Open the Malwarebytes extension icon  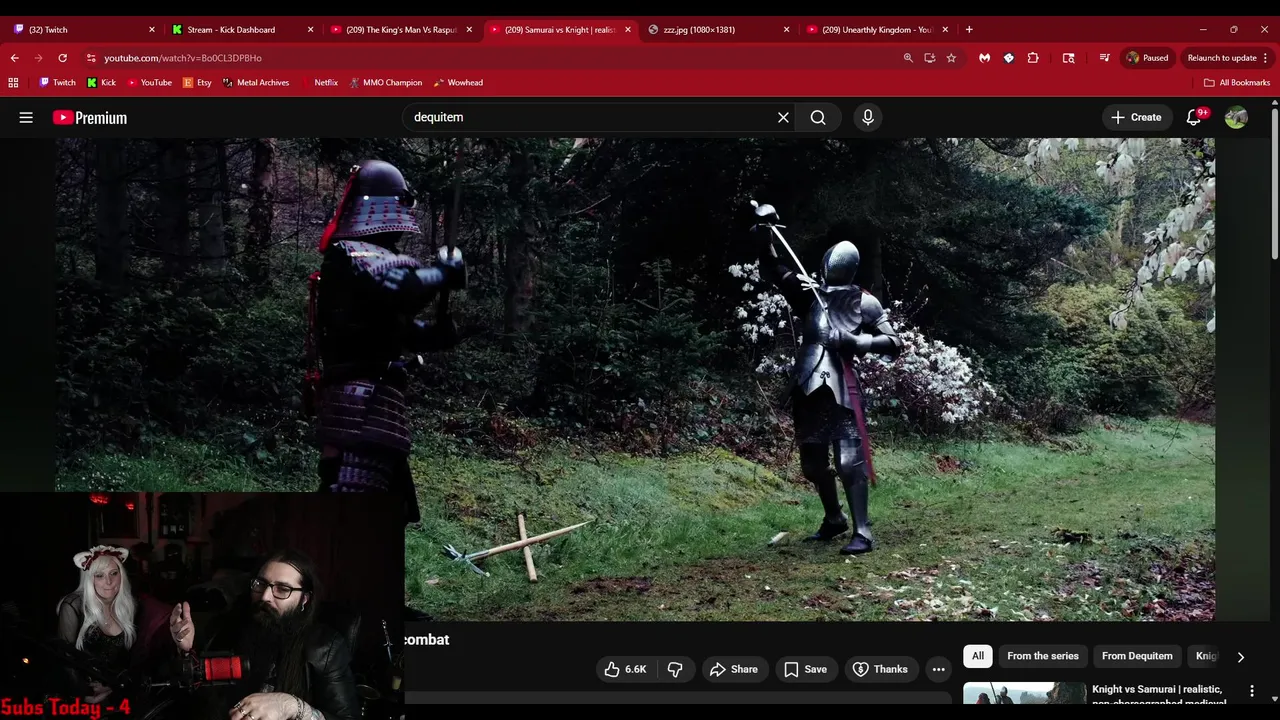984,58
